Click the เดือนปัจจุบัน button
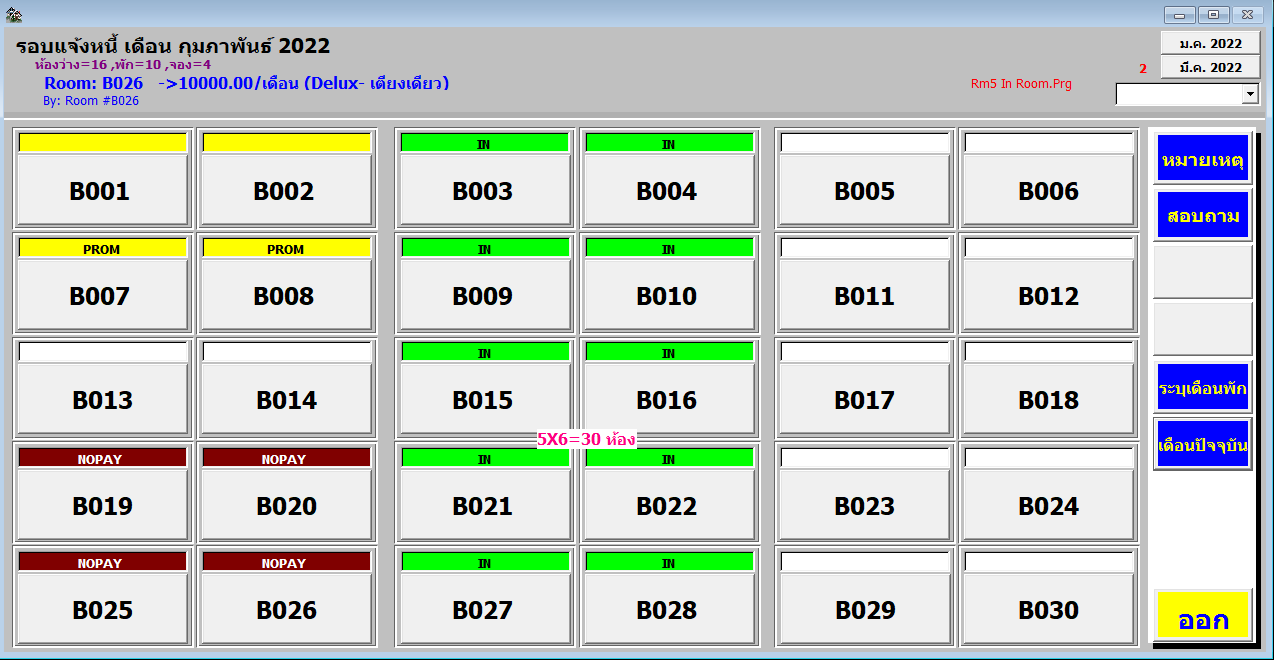1274x660 pixels. pos(1202,444)
